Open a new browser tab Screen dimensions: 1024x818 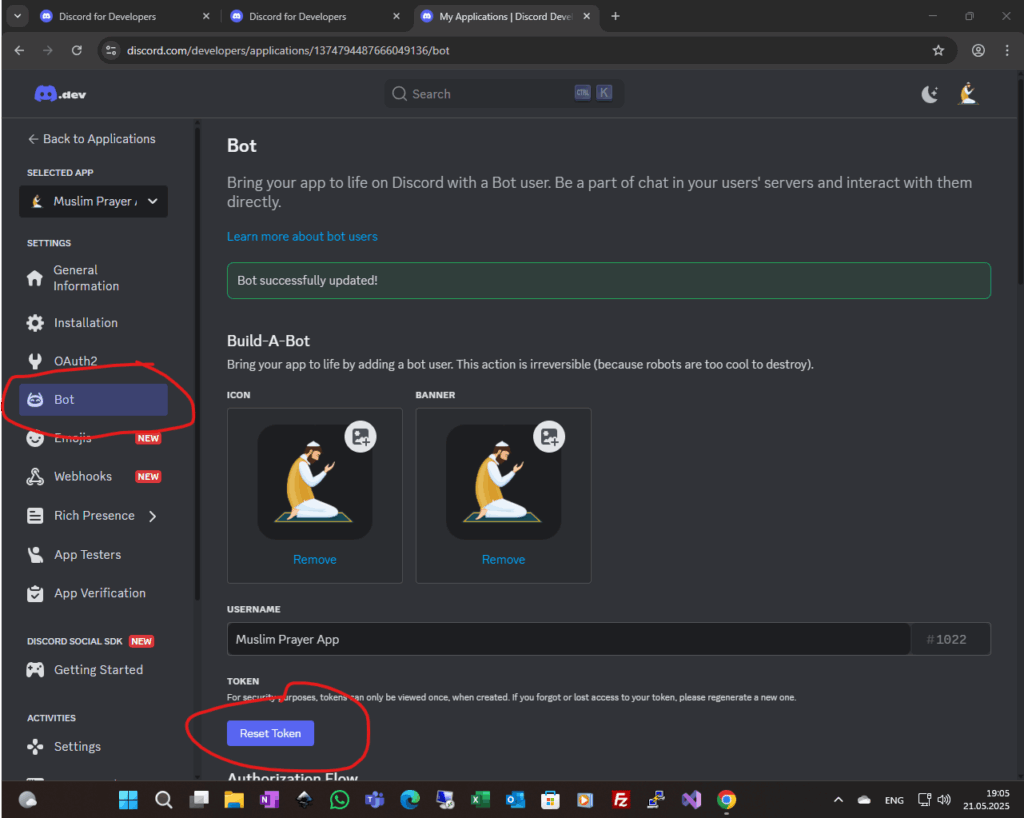[615, 16]
